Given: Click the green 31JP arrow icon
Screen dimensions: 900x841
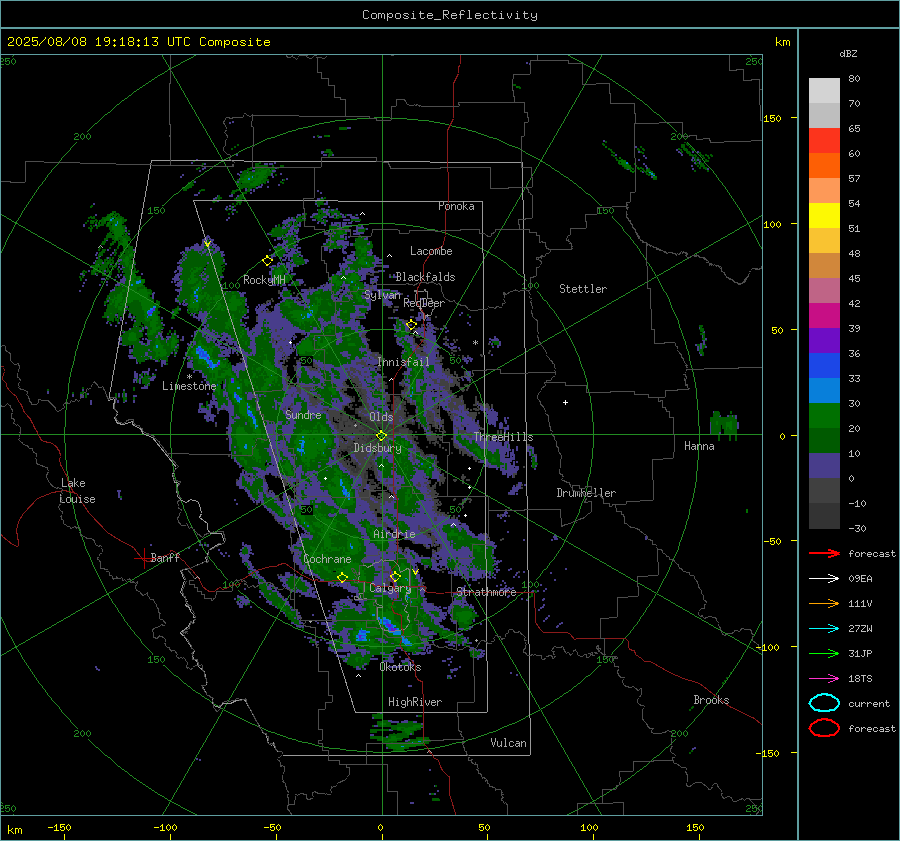Looking at the screenshot, I should click(824, 653).
